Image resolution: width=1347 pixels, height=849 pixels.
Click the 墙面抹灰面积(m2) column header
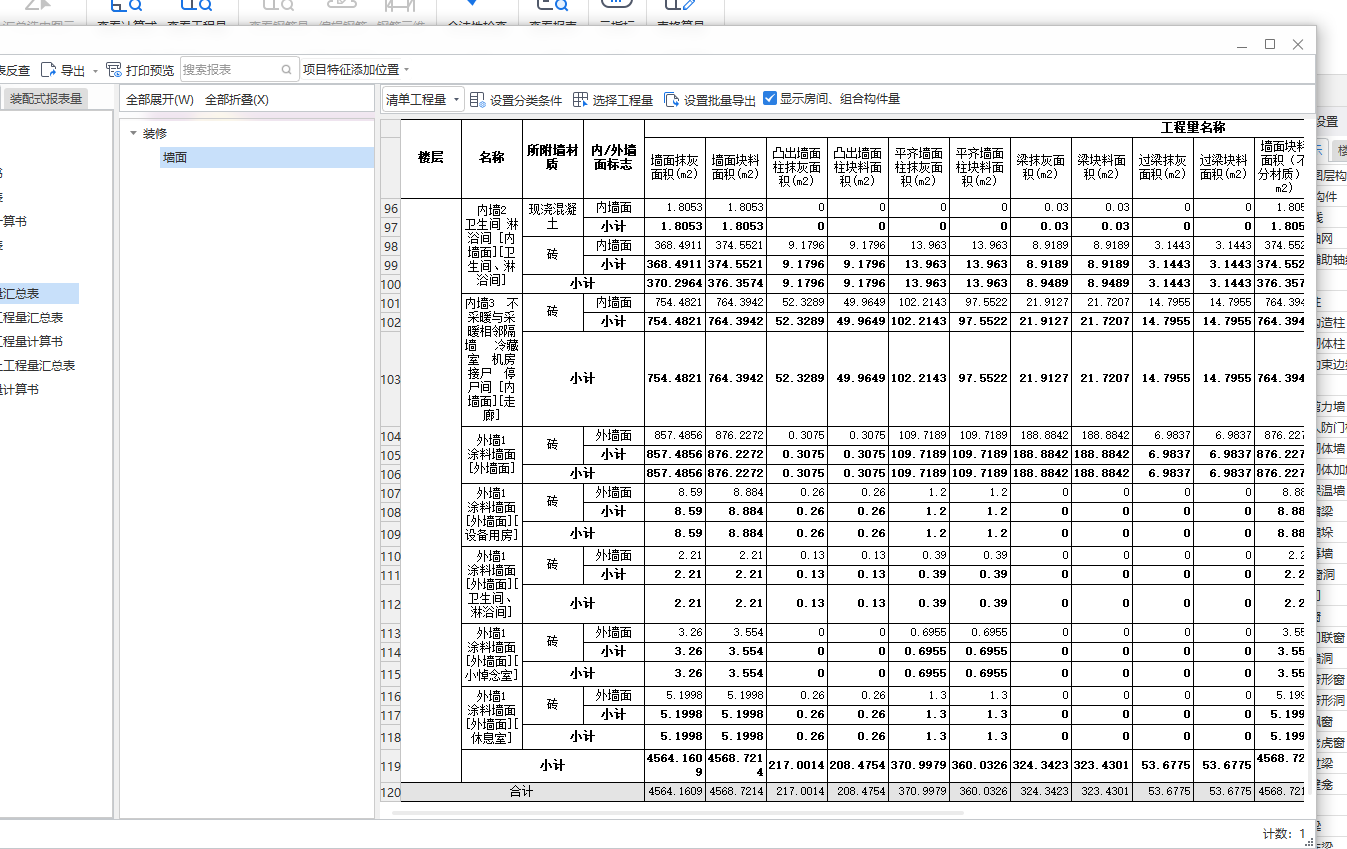(675, 167)
